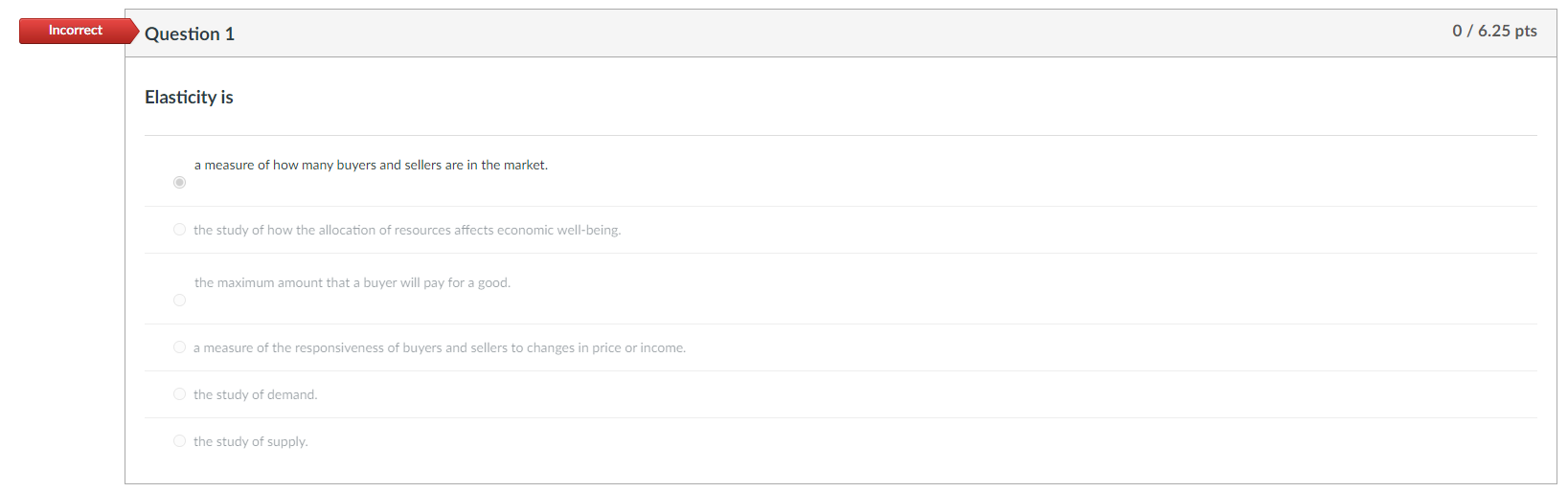
Task: Choose the study of supply radio
Action: (179, 441)
